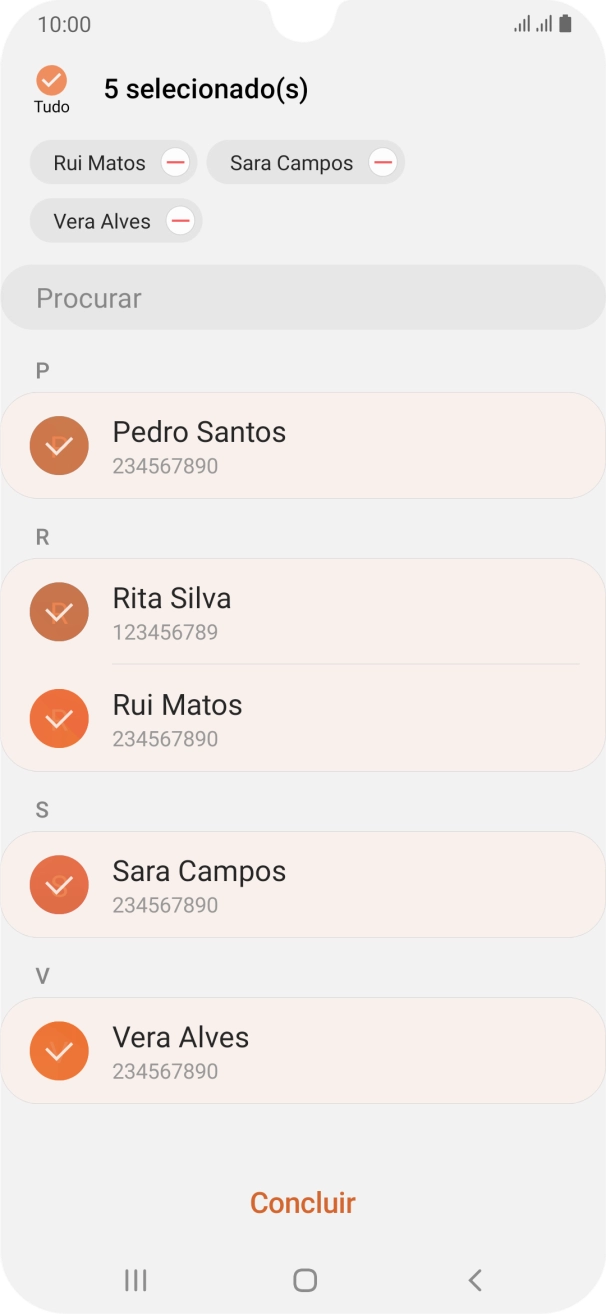Uncheck Rui Matos in the contact list
The width and height of the screenshot is (606, 1314).
tap(59, 718)
